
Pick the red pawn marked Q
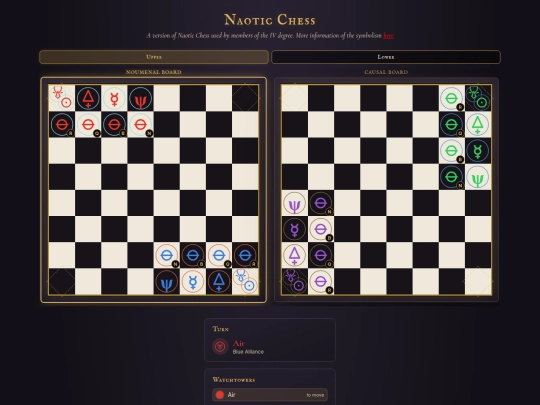88,124
